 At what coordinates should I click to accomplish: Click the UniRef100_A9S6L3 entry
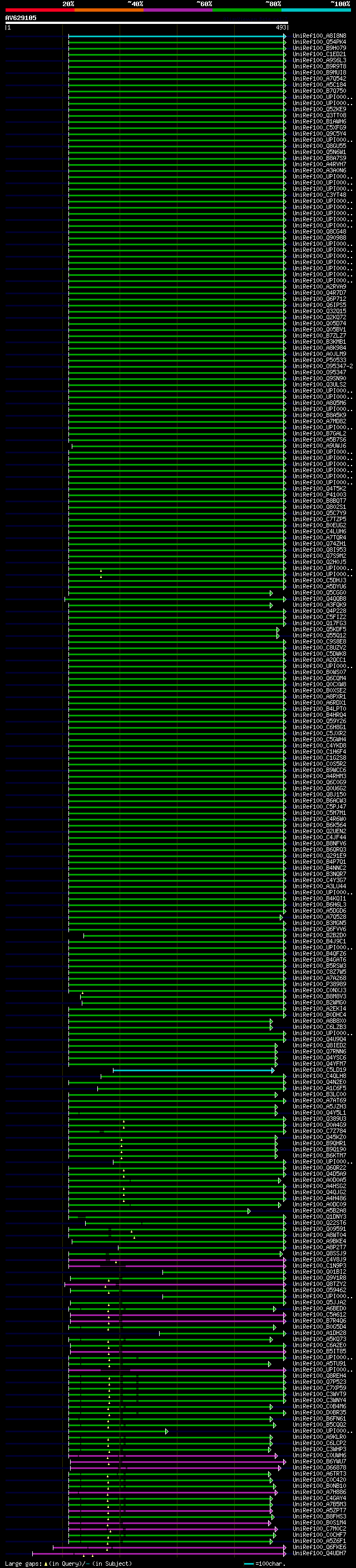pos(319,60)
